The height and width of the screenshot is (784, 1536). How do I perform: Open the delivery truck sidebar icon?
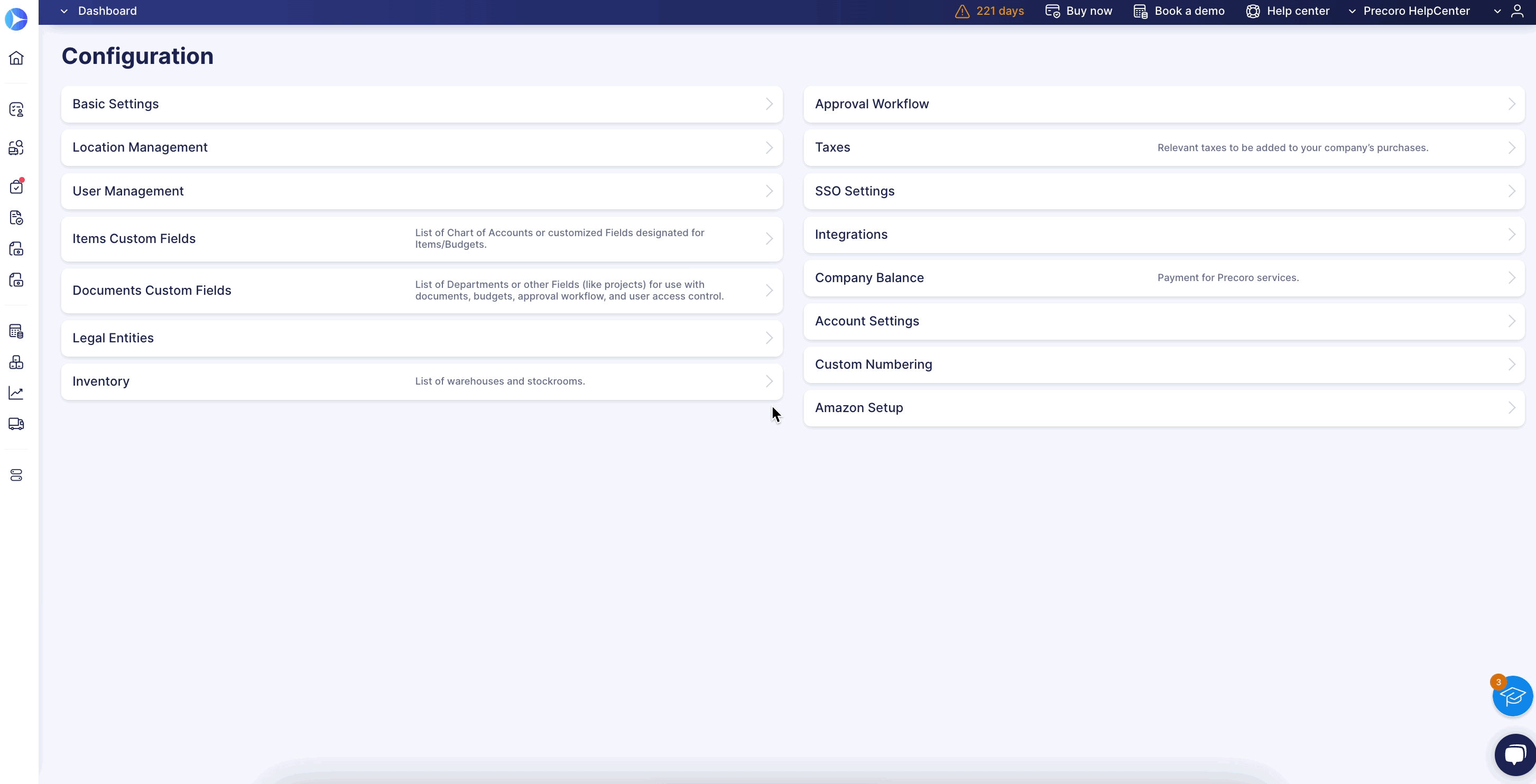(16, 424)
